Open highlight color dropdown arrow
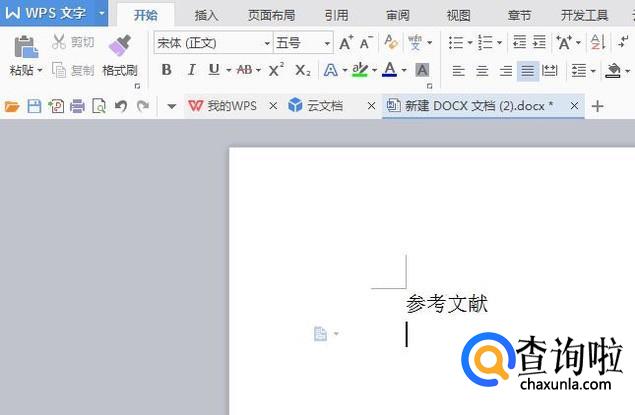This screenshot has width=635, height=415. point(374,70)
